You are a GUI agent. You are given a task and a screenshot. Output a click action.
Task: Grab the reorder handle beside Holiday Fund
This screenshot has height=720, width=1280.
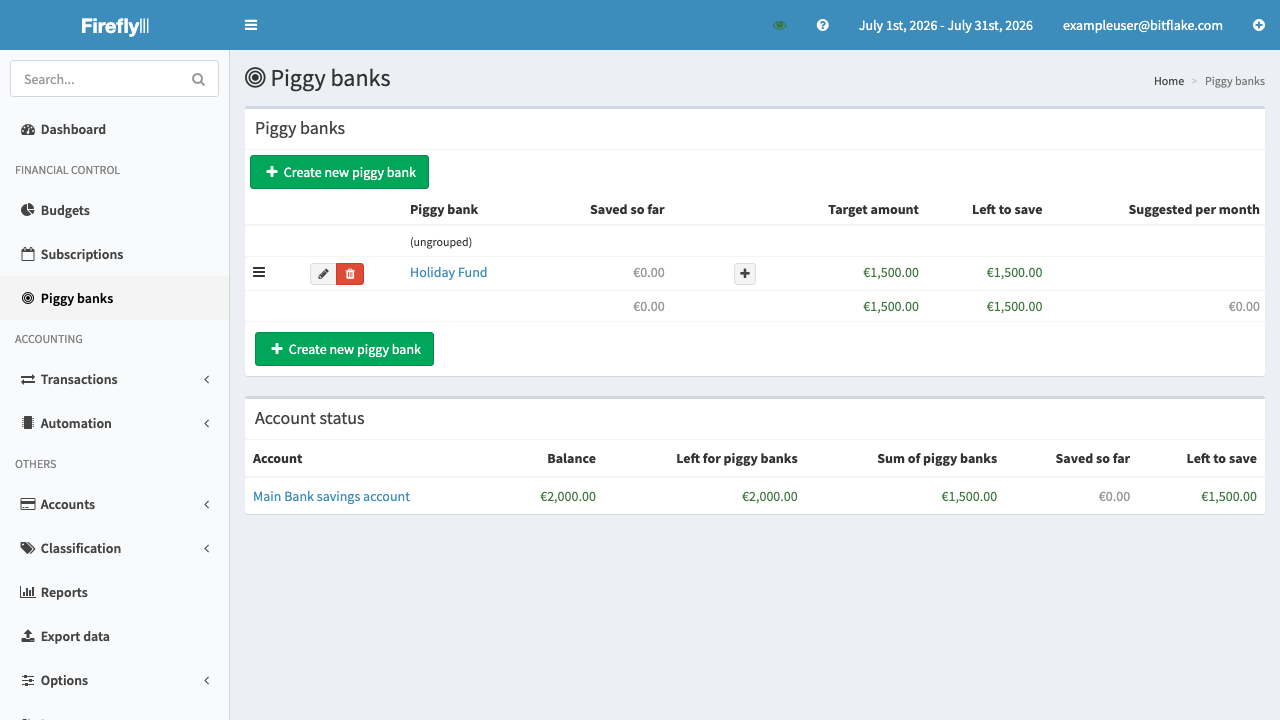click(259, 272)
